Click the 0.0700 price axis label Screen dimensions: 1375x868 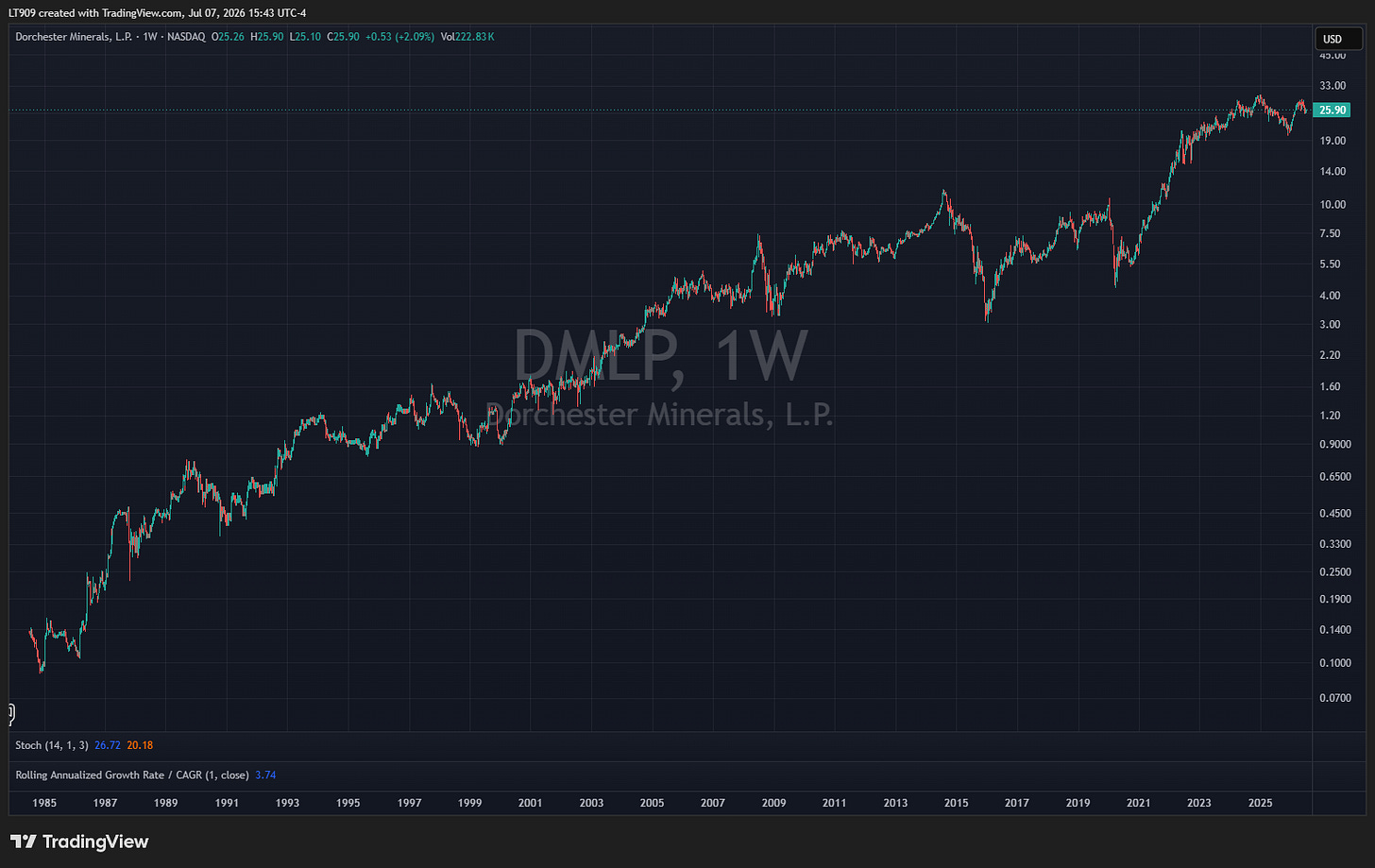(x=1335, y=698)
